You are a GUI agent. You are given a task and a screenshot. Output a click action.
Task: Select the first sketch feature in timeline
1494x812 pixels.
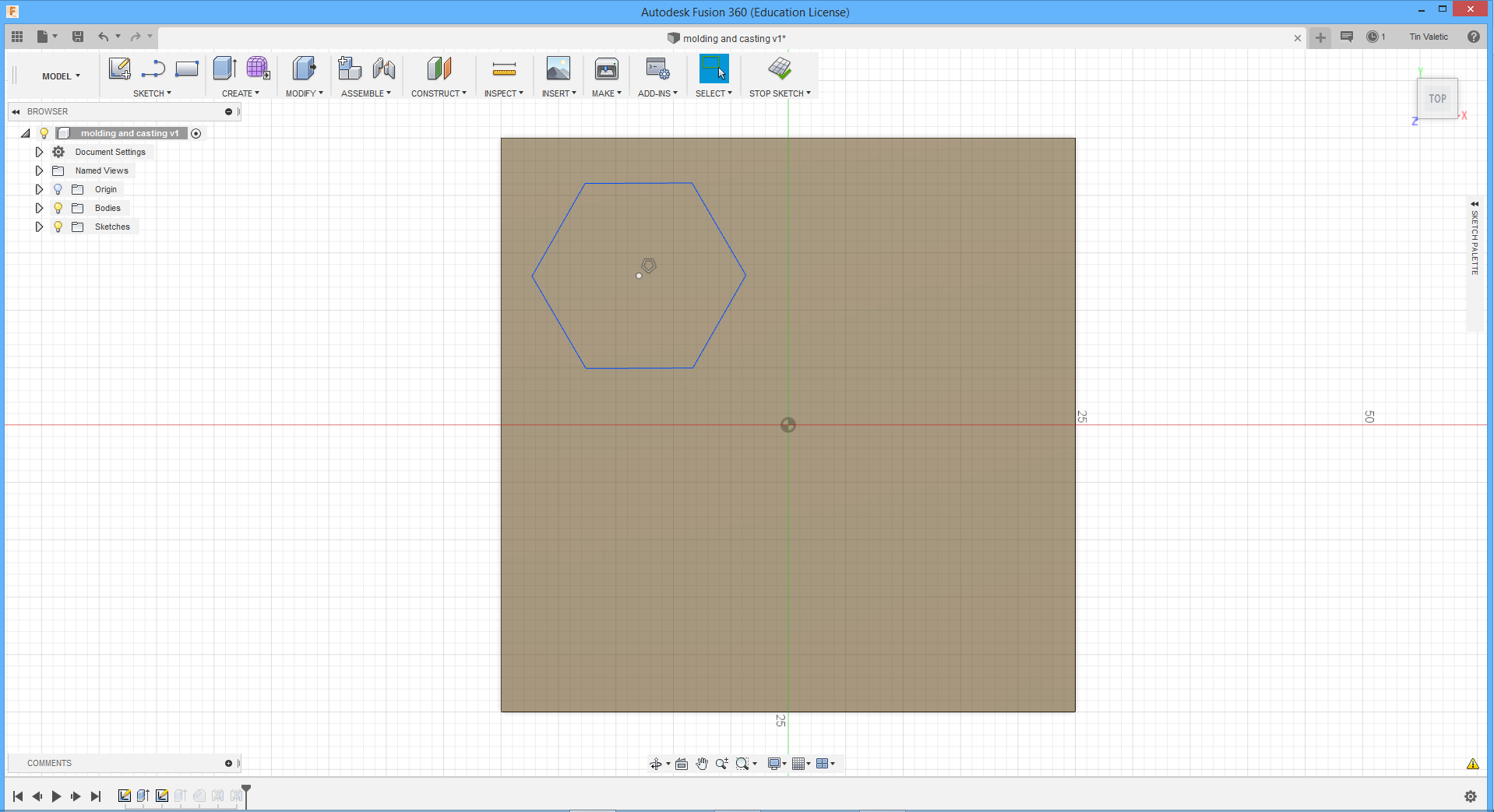pos(125,796)
